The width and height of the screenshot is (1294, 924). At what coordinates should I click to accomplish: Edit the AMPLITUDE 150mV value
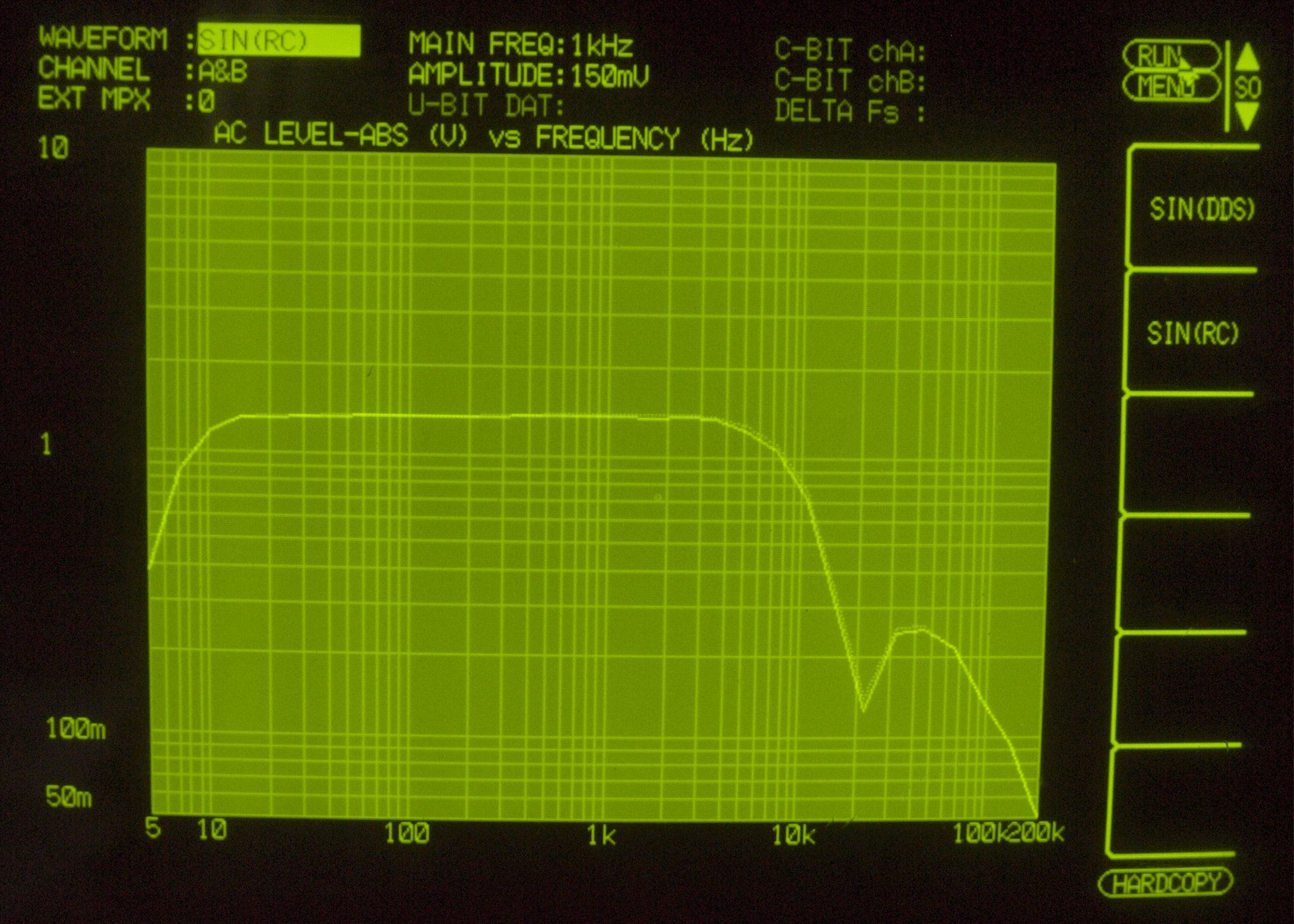[x=609, y=76]
